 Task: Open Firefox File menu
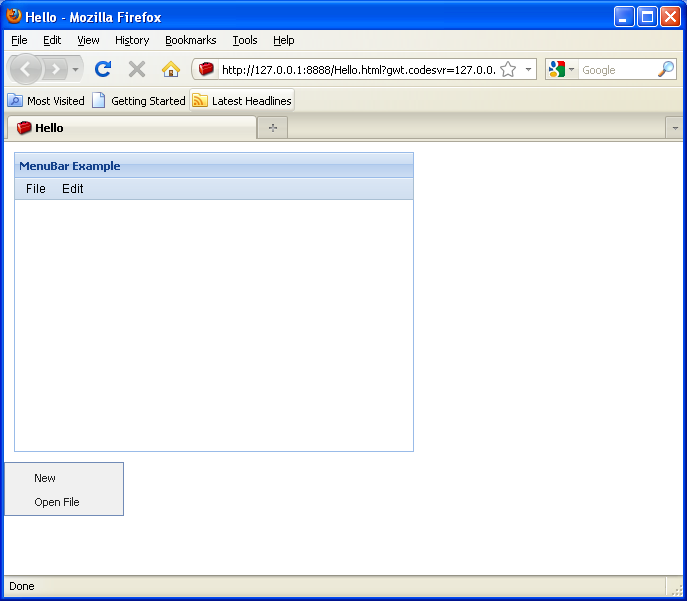[19, 40]
